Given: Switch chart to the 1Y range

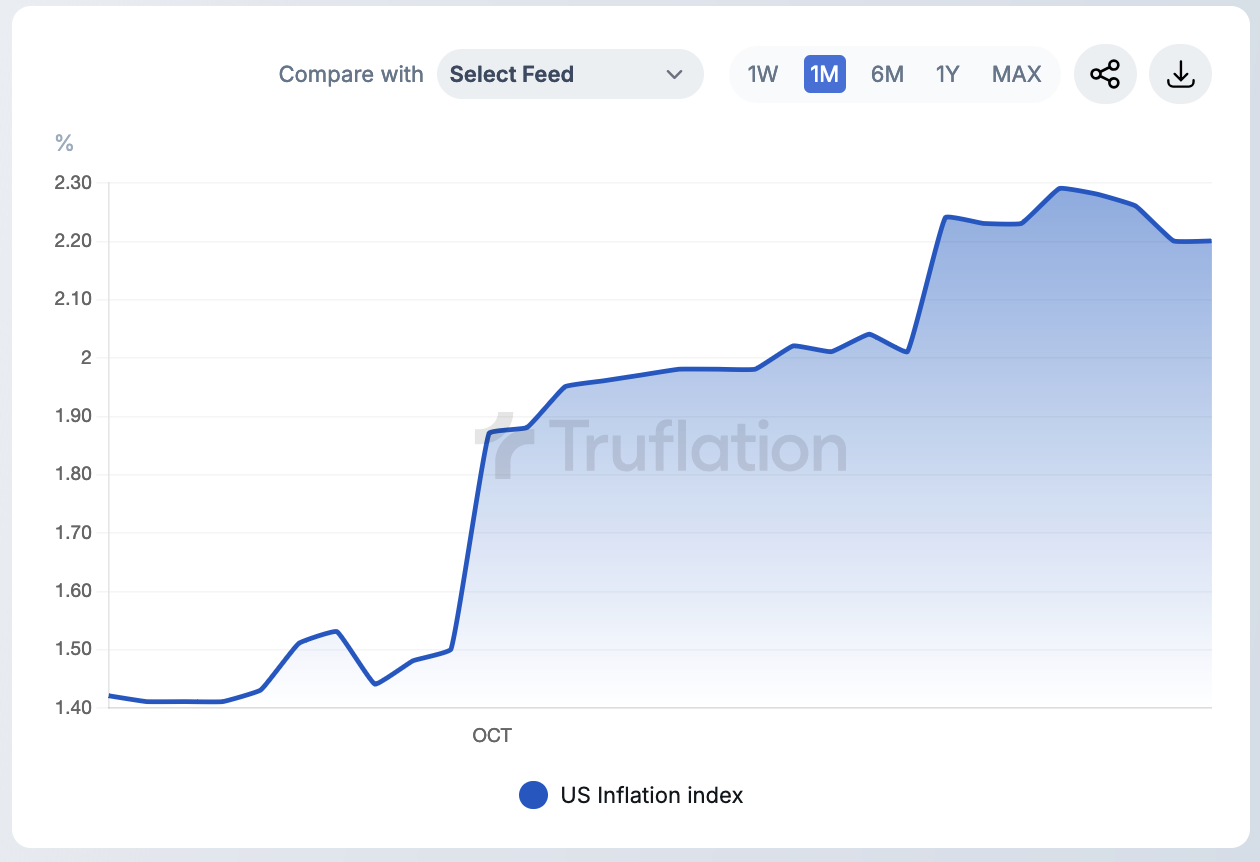Looking at the screenshot, I should click(947, 74).
